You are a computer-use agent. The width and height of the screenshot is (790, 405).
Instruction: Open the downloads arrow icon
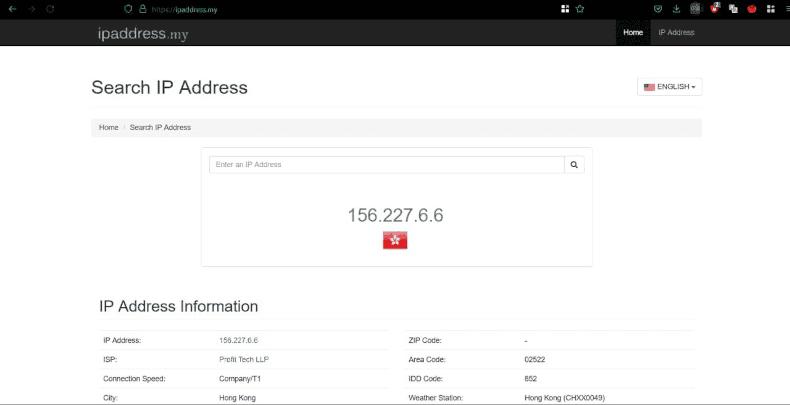[x=676, y=9]
